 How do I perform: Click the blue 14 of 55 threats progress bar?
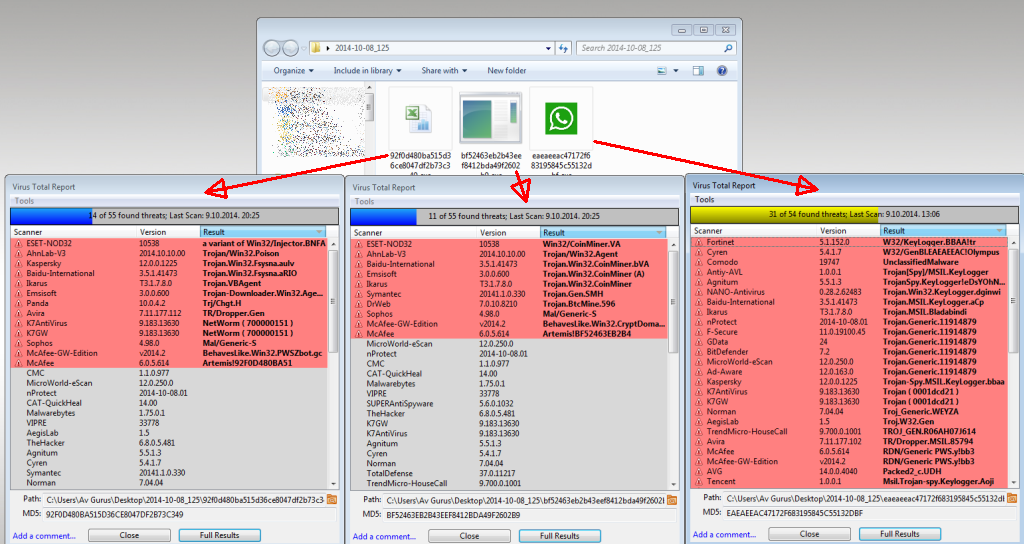[174, 216]
